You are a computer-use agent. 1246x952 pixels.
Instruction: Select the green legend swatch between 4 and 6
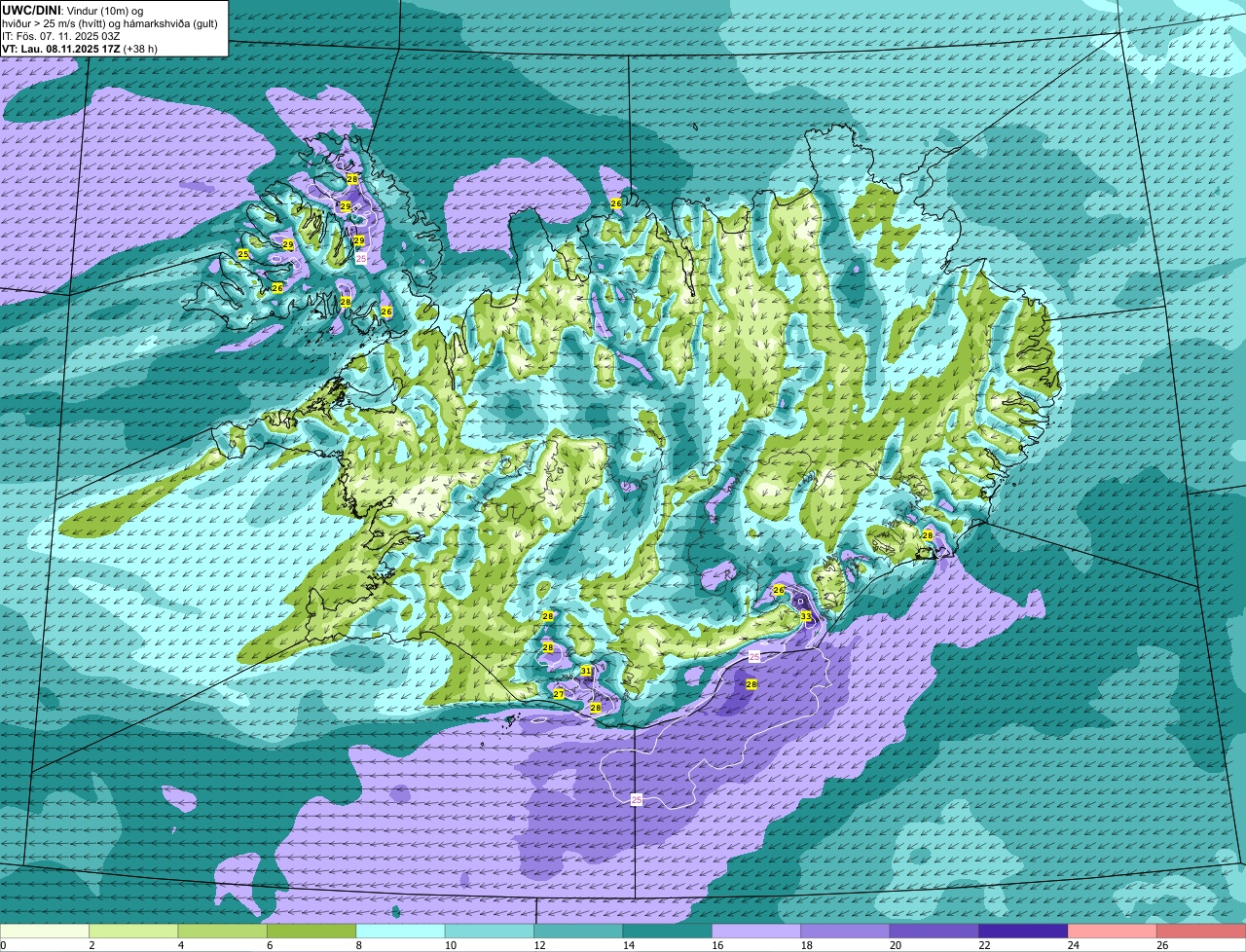pyautogui.click(x=223, y=932)
